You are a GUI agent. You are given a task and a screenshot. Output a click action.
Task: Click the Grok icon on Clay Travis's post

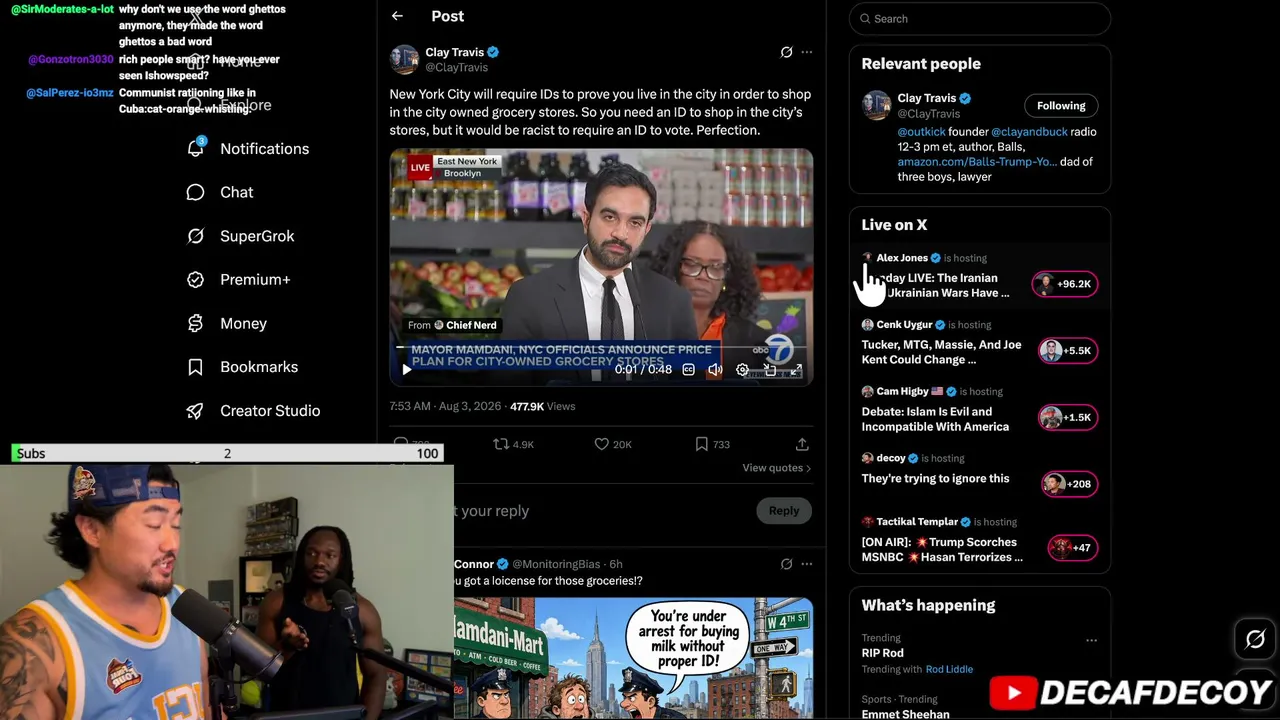[x=786, y=52]
